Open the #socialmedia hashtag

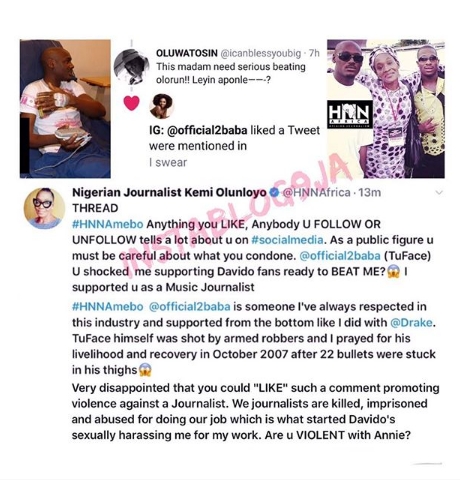[287, 240]
